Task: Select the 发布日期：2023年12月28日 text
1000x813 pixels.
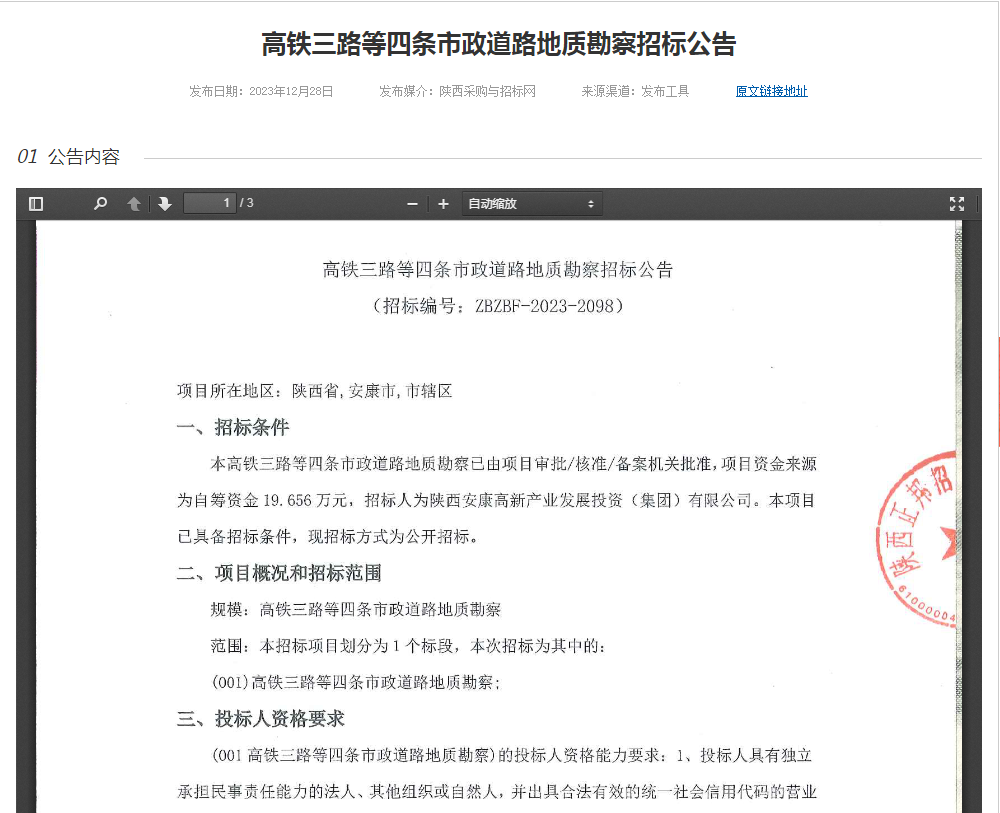Action: pyautogui.click(x=261, y=91)
